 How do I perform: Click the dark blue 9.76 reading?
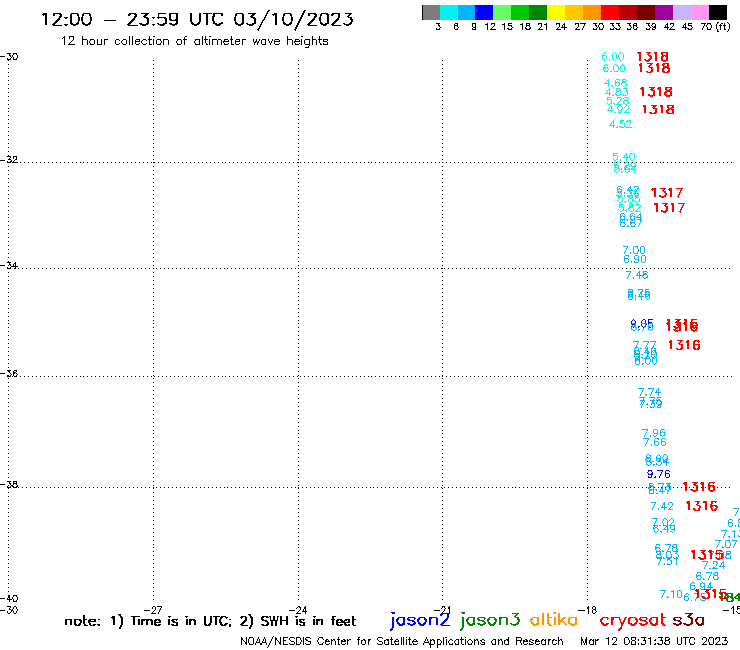pyautogui.click(x=658, y=474)
